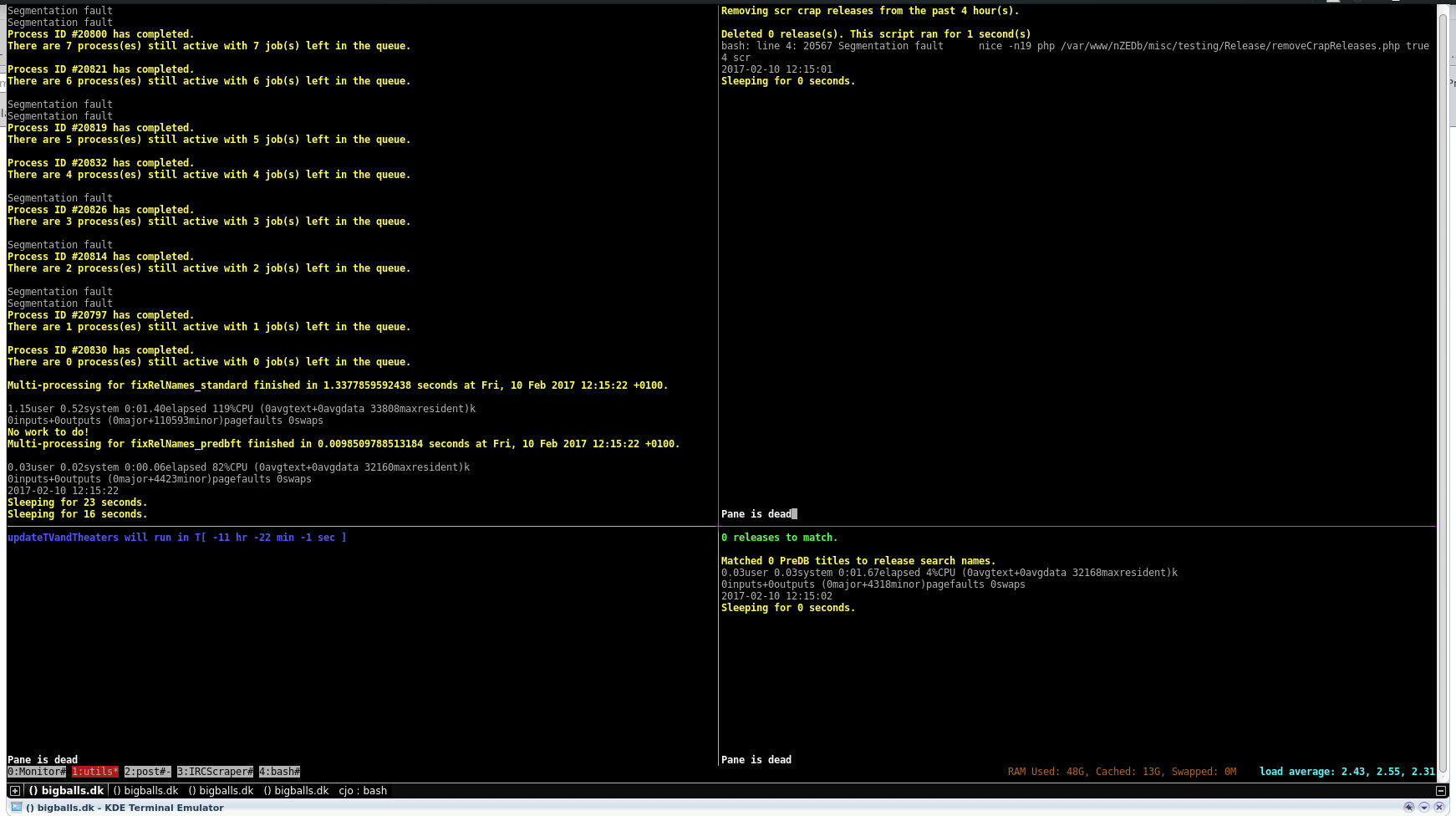
Task: Click 'Sleeping for 23 seconds.' line
Action: (x=78, y=502)
